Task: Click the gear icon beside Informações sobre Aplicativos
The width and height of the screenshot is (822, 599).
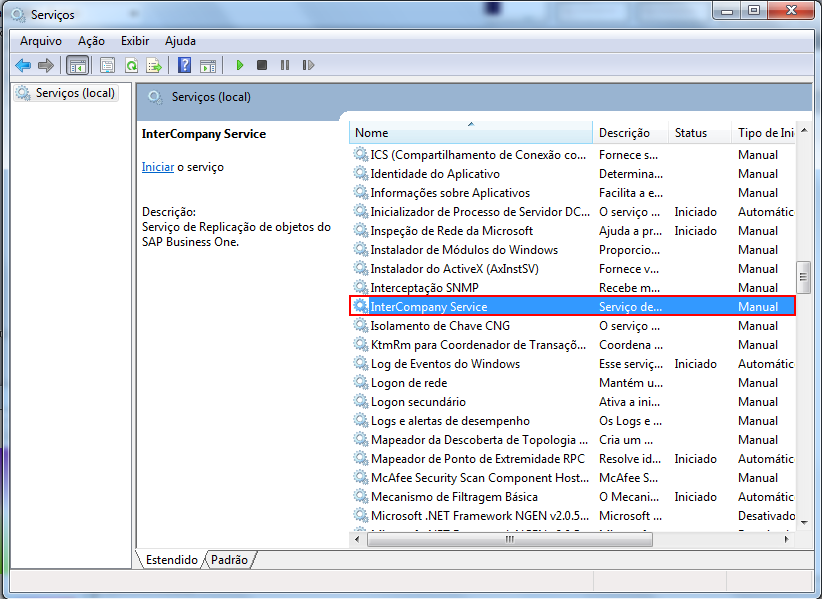Action: coord(361,192)
